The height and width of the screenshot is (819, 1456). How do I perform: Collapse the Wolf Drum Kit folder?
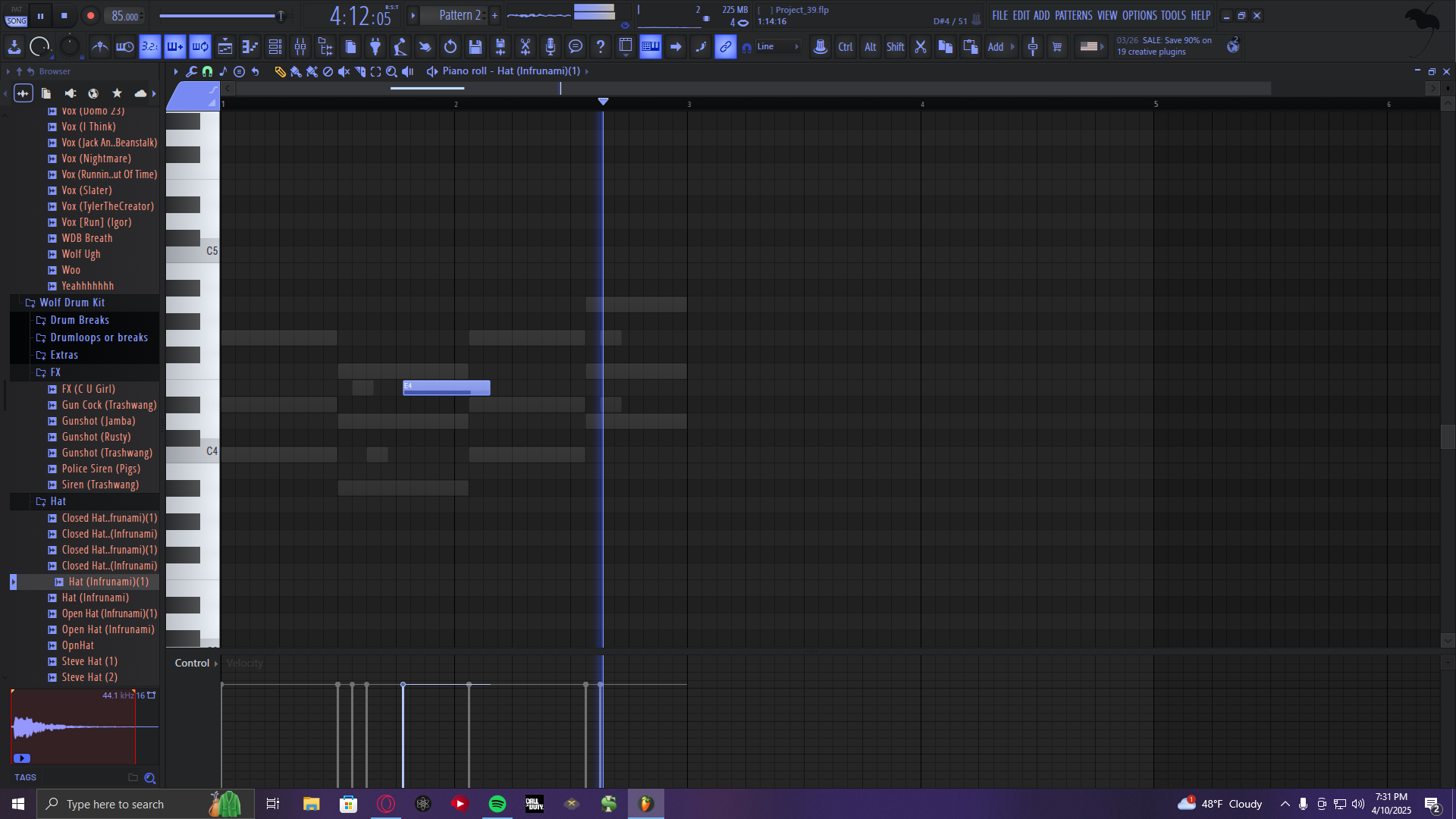[71, 303]
